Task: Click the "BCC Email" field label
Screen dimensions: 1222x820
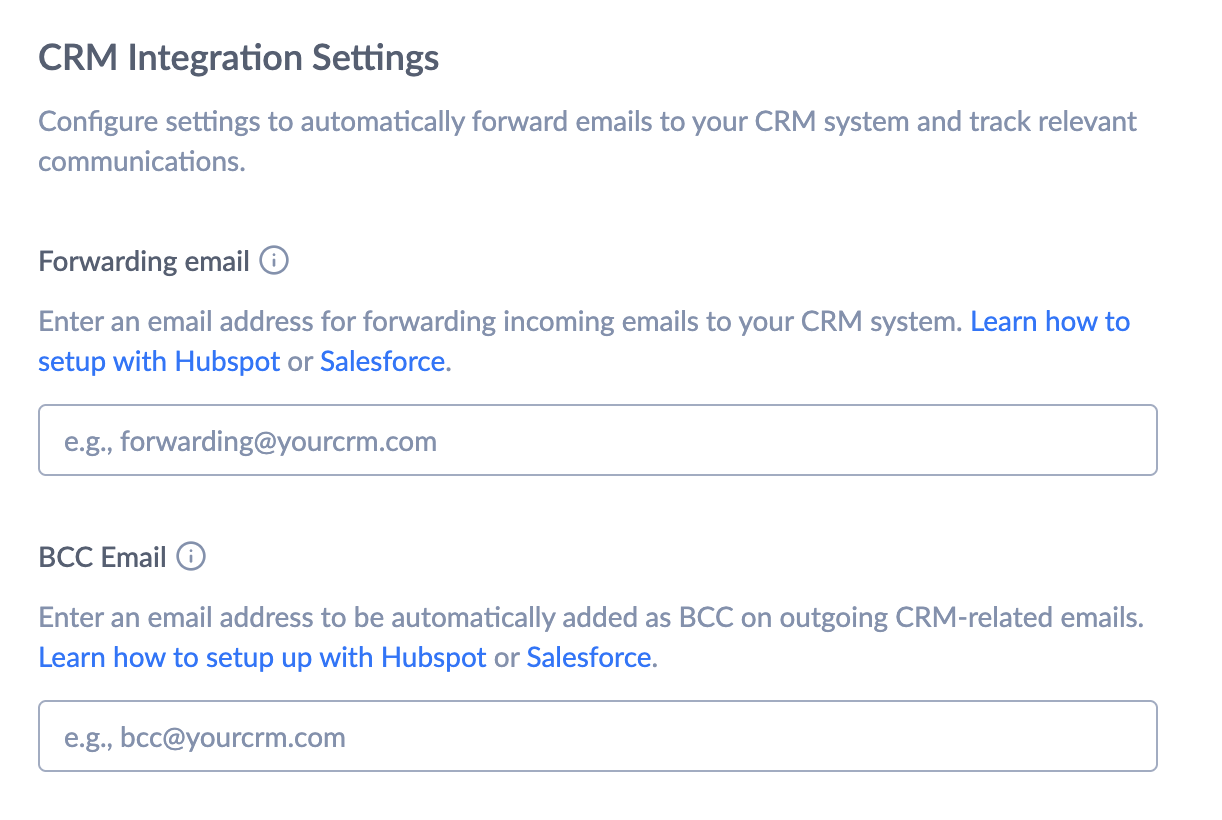Action: pos(102,558)
